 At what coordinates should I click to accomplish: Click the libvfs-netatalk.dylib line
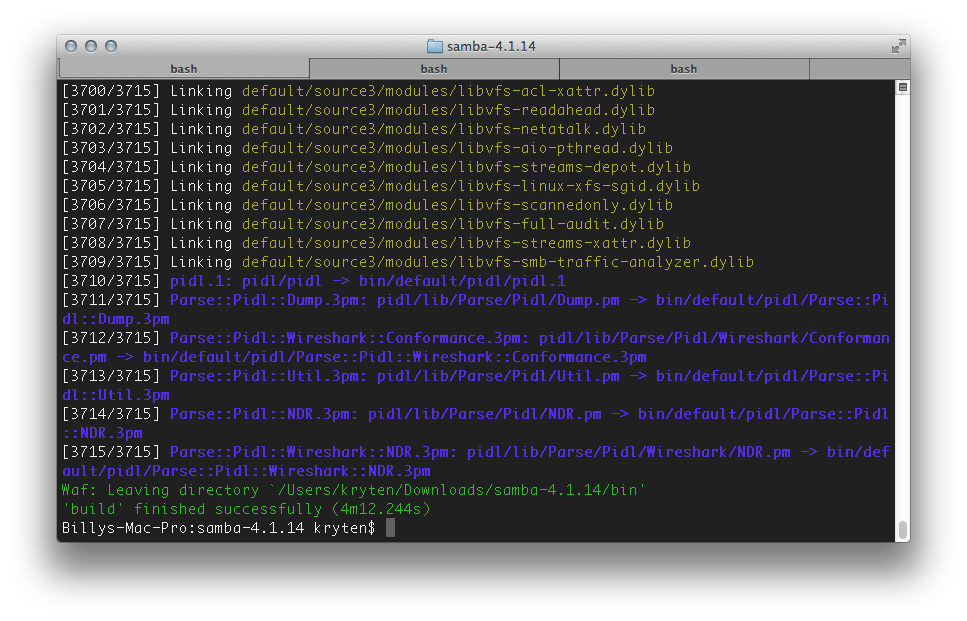click(x=354, y=130)
